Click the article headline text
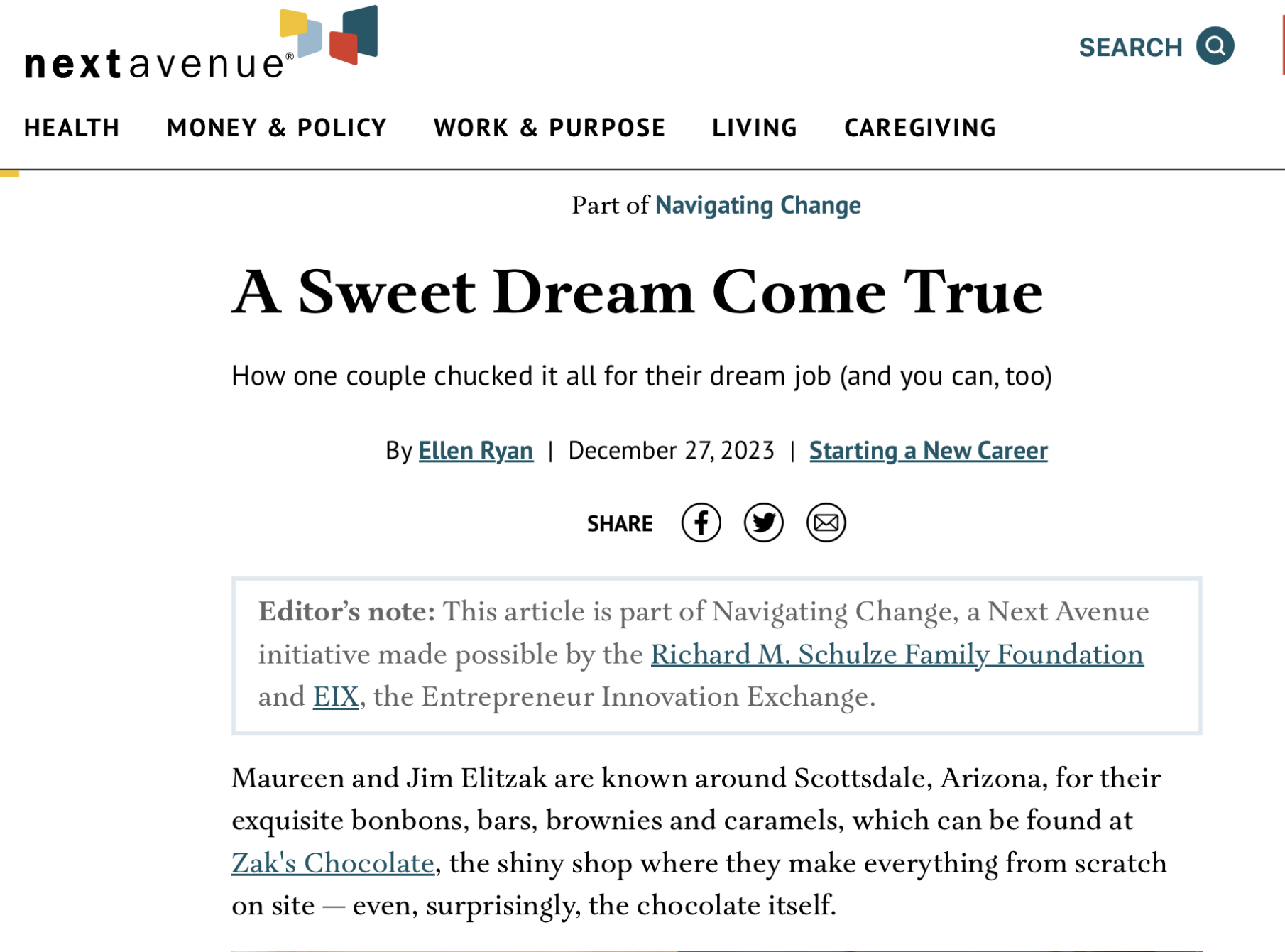The height and width of the screenshot is (952, 1285). coord(638,292)
